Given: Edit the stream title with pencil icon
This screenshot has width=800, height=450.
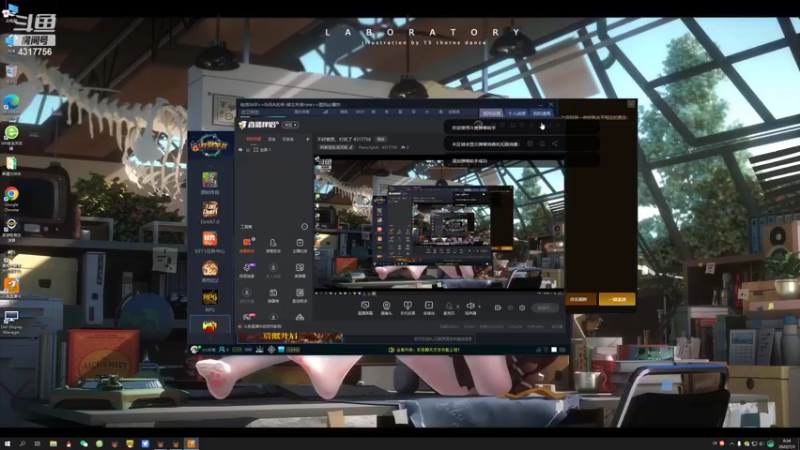Looking at the screenshot, I should coord(351,147).
